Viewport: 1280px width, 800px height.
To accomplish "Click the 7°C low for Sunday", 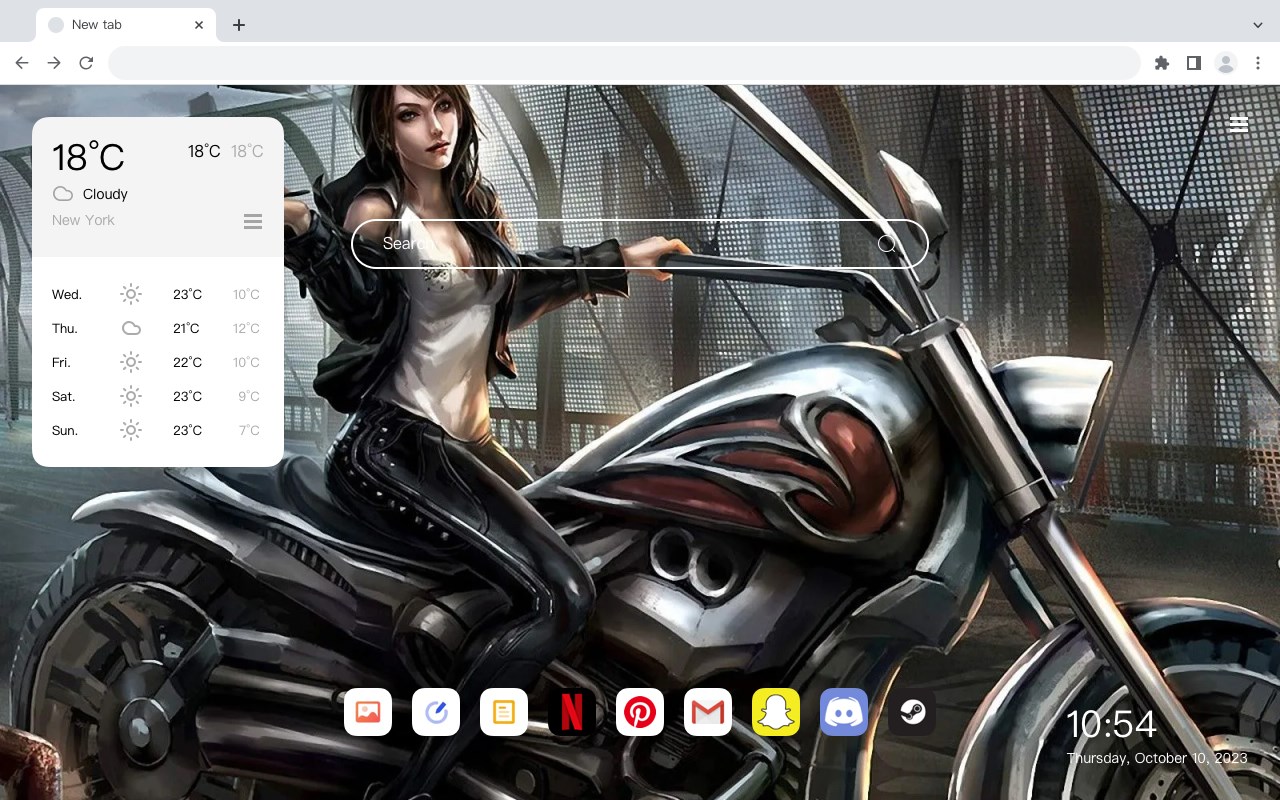I will [249, 430].
